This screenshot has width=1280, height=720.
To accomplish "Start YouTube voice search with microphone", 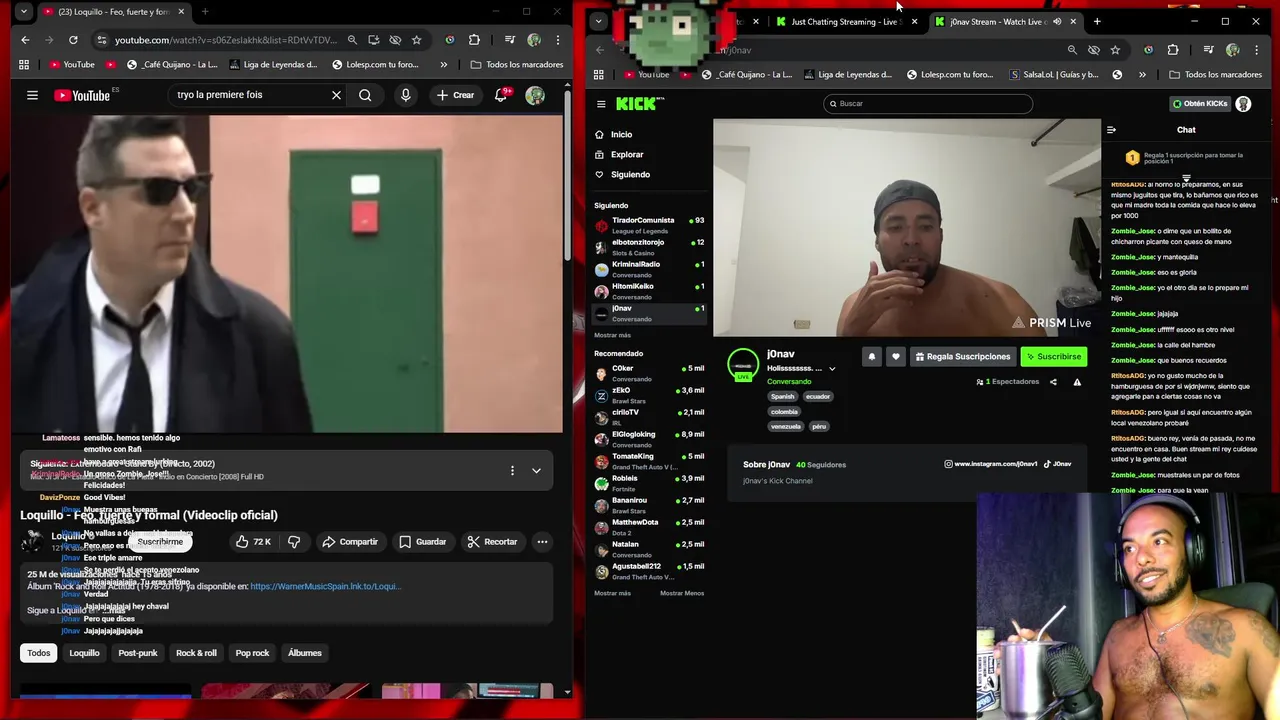I will tap(405, 95).
